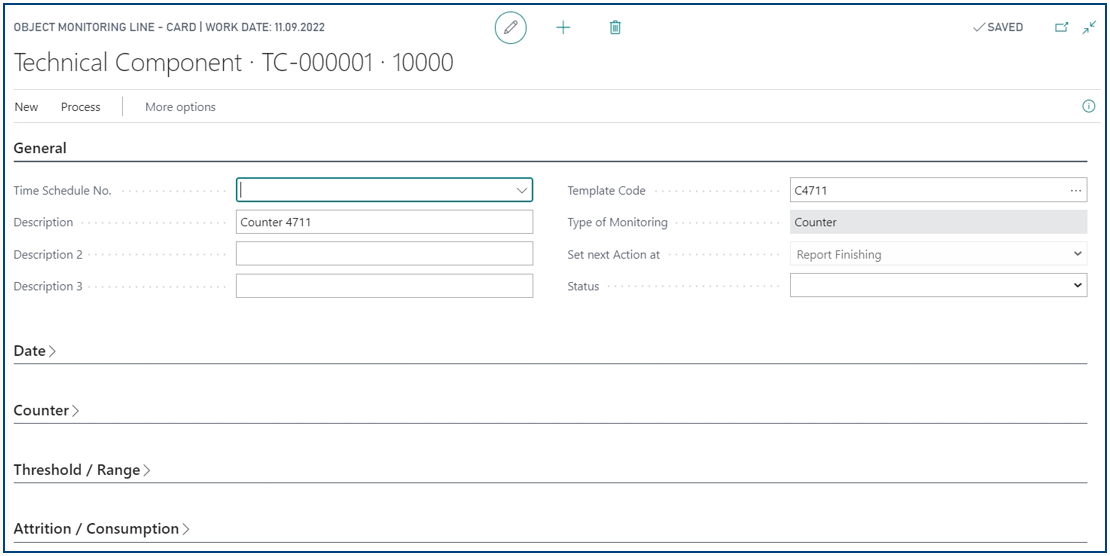Open the New menu
The image size is (1110, 556).
tap(27, 107)
